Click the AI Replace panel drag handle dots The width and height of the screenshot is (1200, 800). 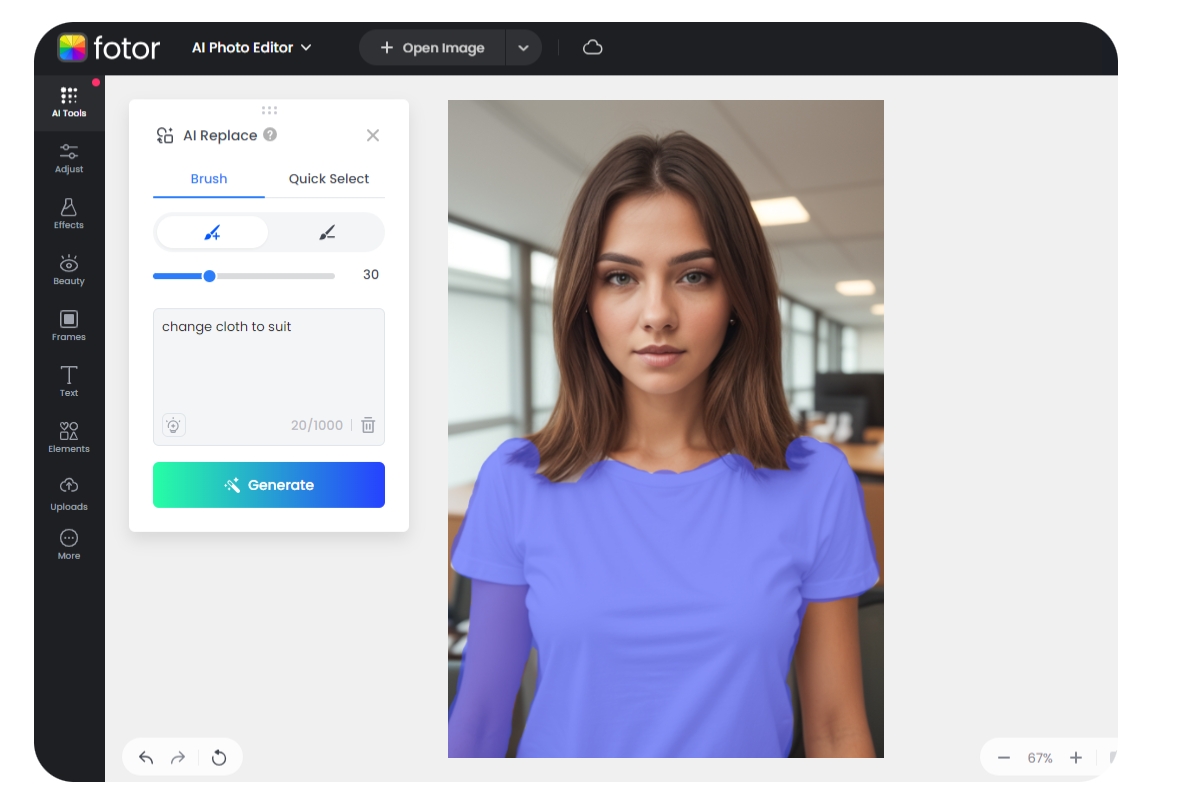point(269,110)
